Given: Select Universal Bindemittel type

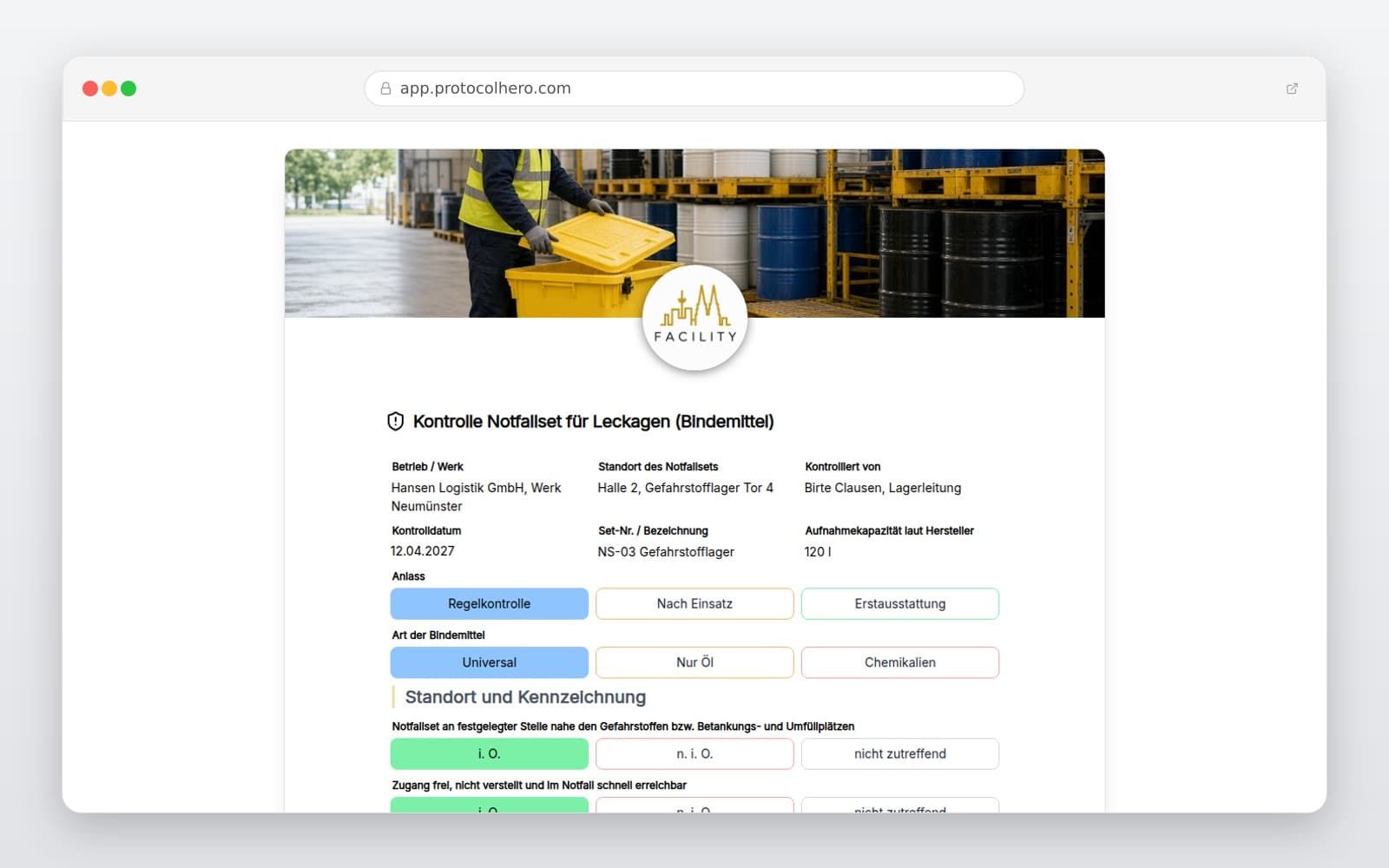Looking at the screenshot, I should point(490,662).
